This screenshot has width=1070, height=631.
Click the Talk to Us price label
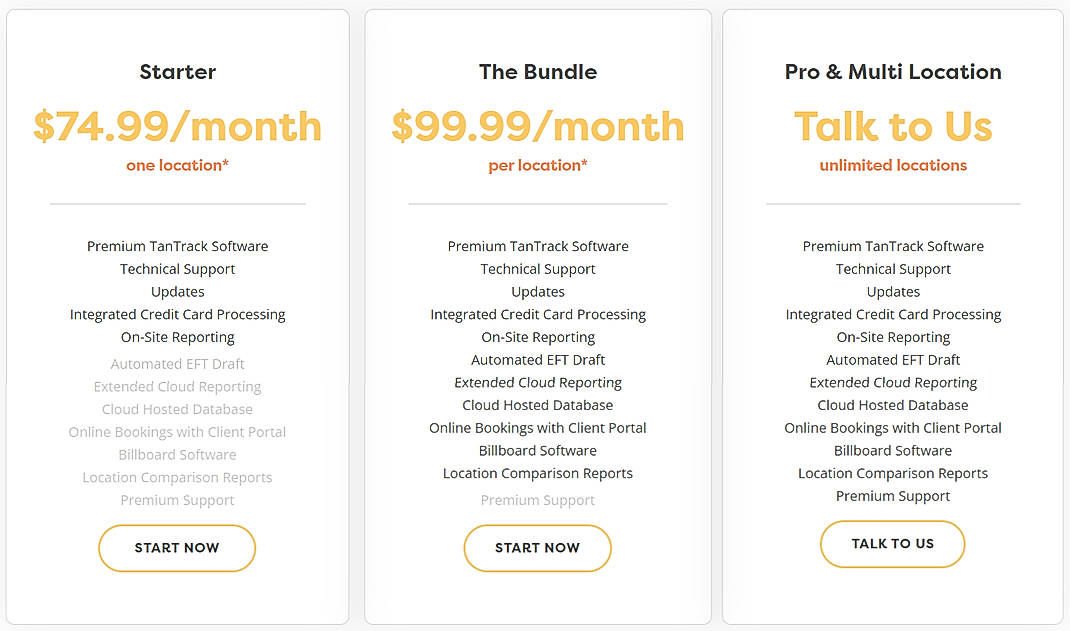click(x=892, y=126)
